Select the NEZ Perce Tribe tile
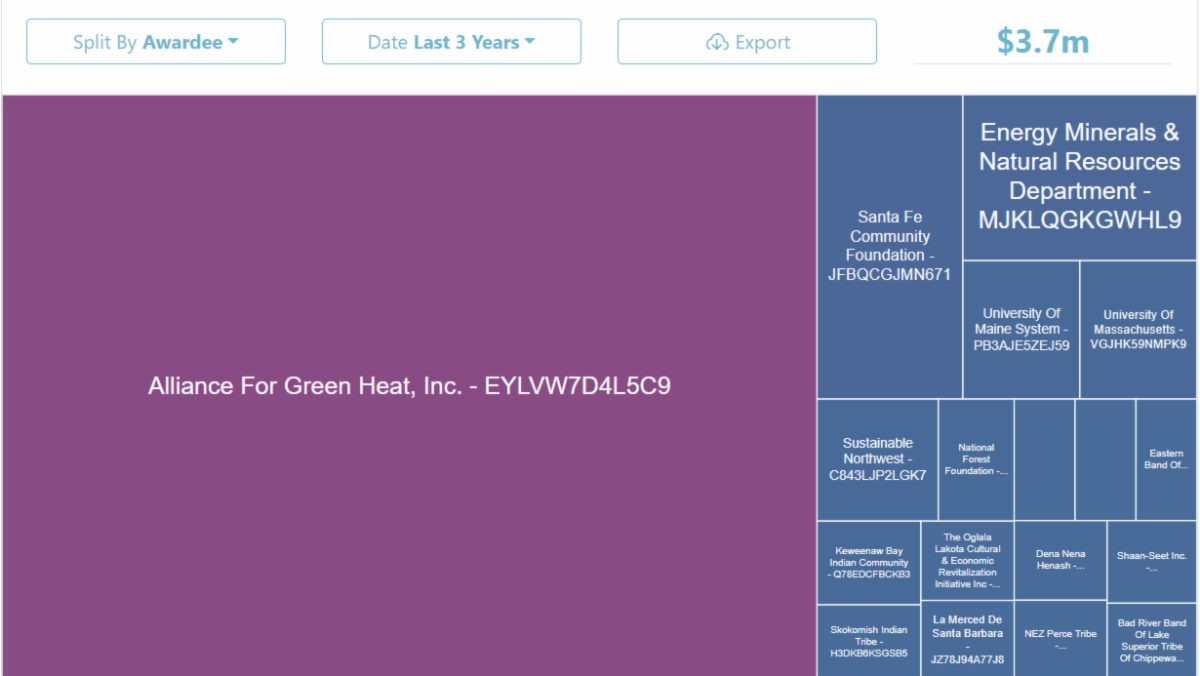The image size is (1200, 676). pos(1060,639)
